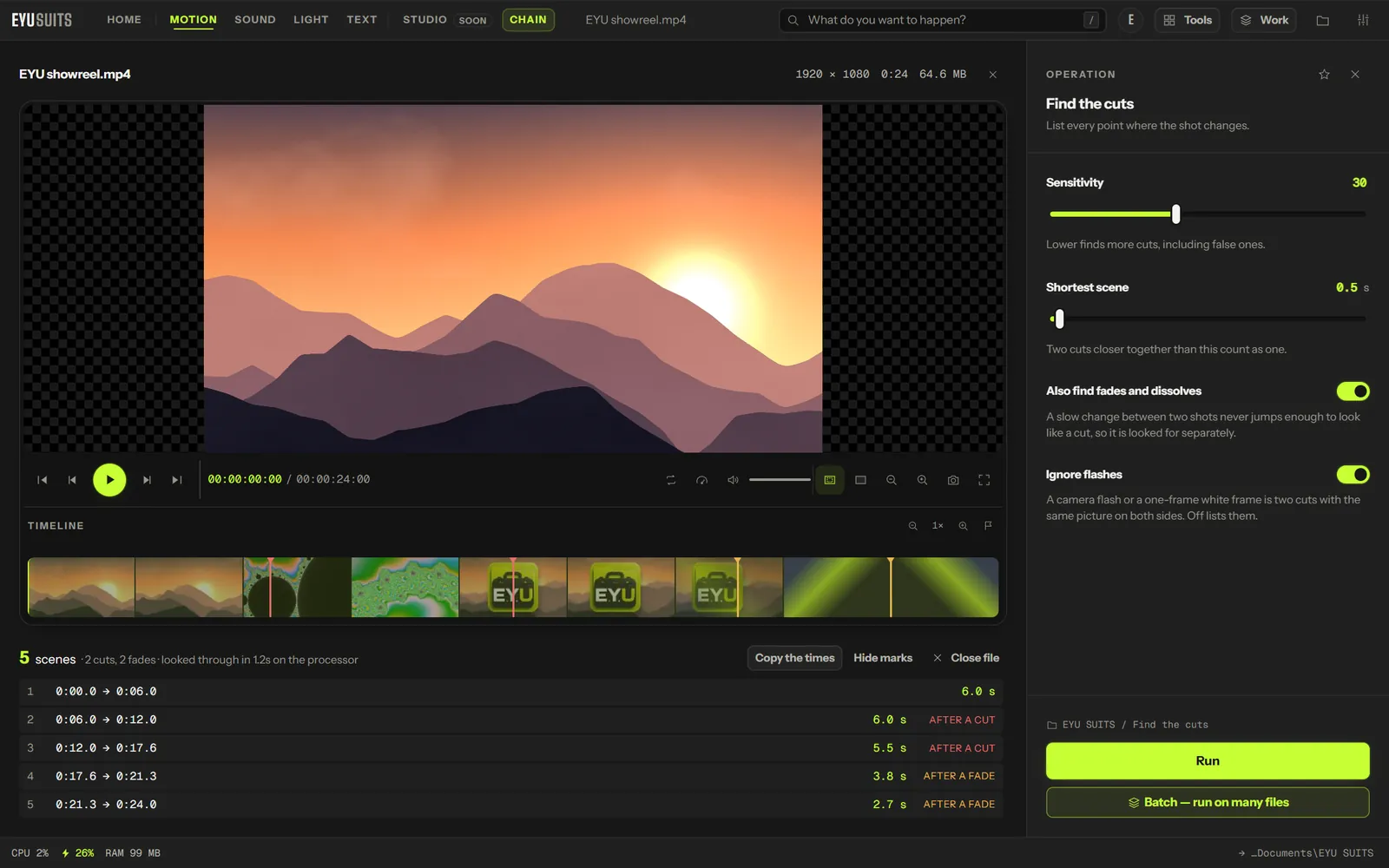Click the Run button
This screenshot has height=868, width=1389.
click(x=1208, y=761)
